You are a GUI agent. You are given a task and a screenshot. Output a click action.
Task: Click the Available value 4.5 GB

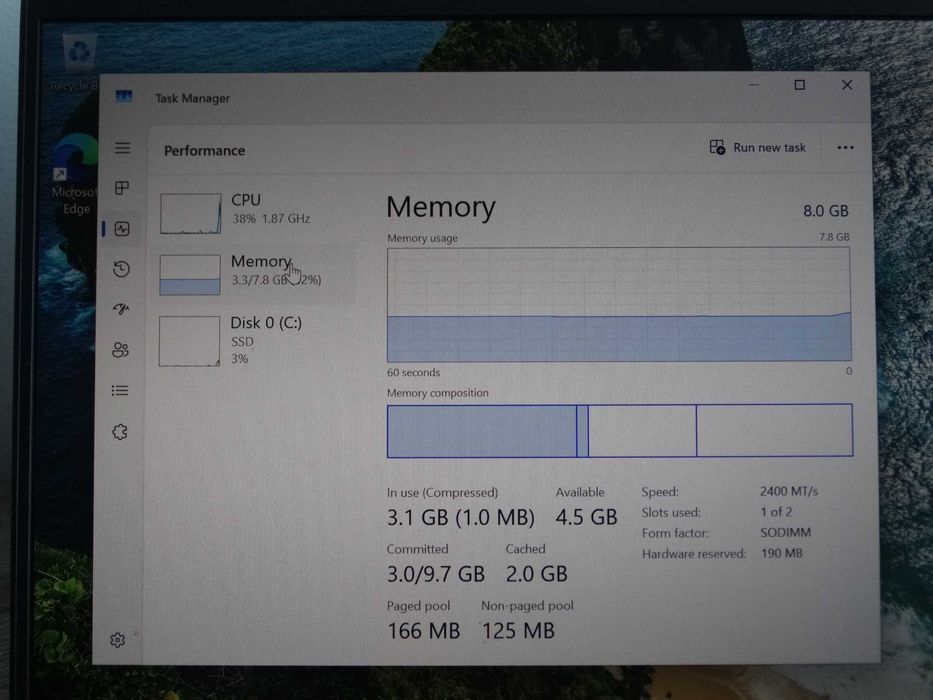point(586,517)
